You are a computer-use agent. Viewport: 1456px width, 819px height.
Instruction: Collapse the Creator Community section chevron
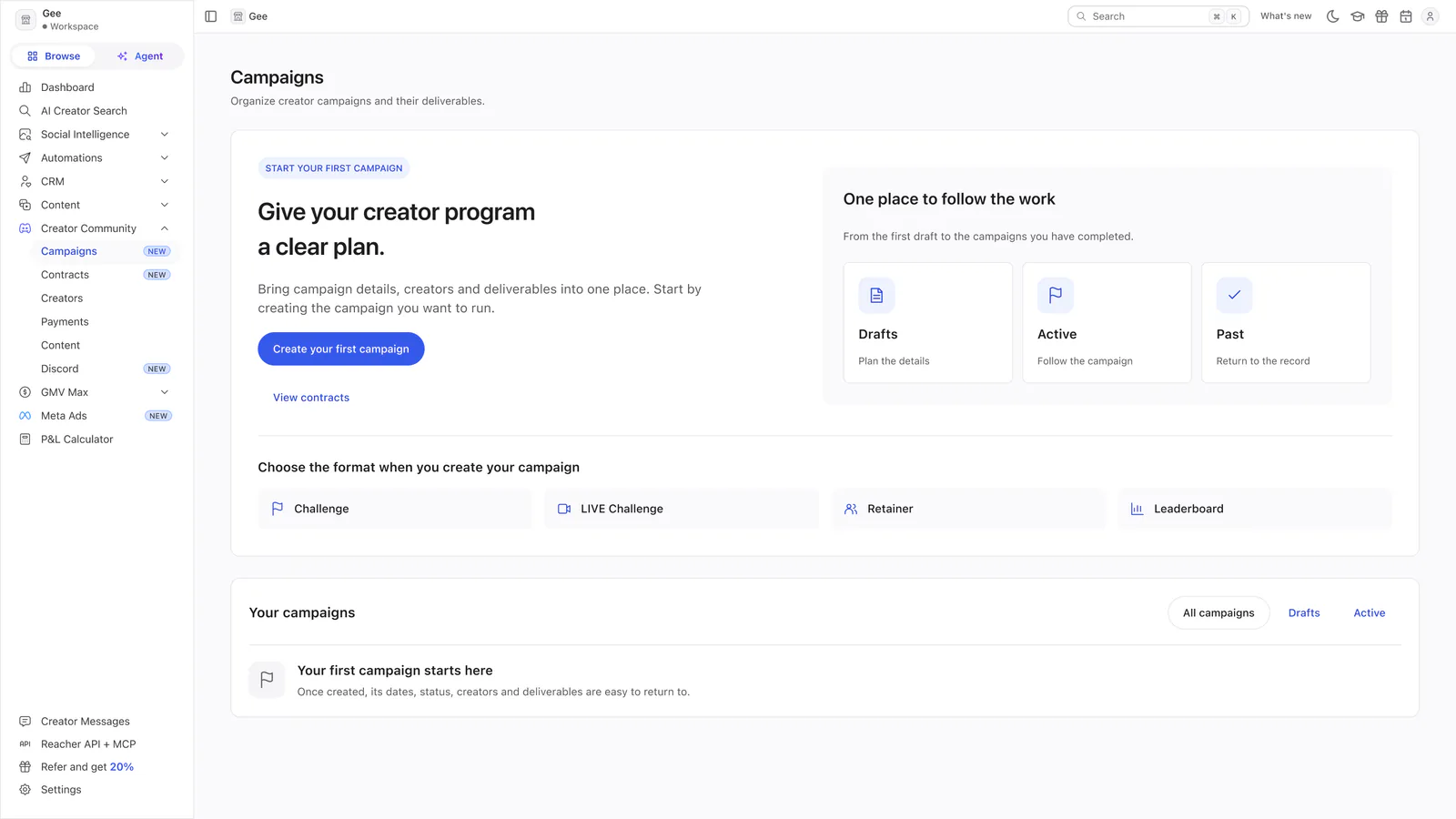click(x=165, y=228)
